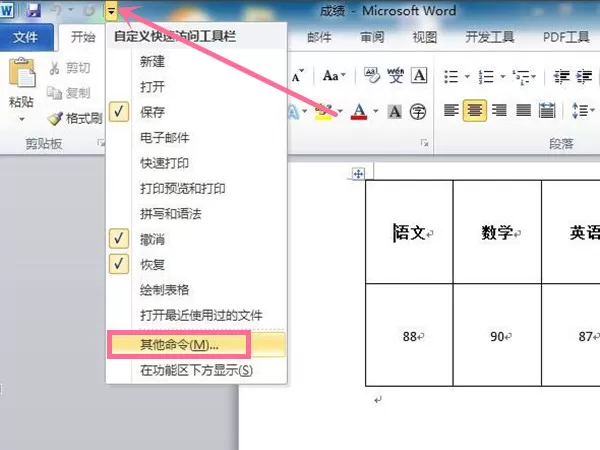Open the bullet list style dropdown arrow
Image resolution: width=600 pixels, height=450 pixels.
467,77
